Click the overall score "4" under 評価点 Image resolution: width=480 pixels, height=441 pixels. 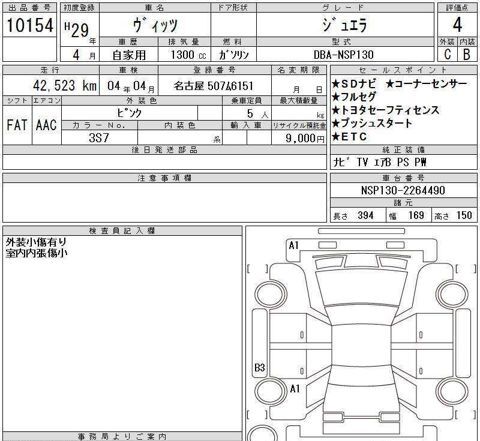click(x=457, y=25)
